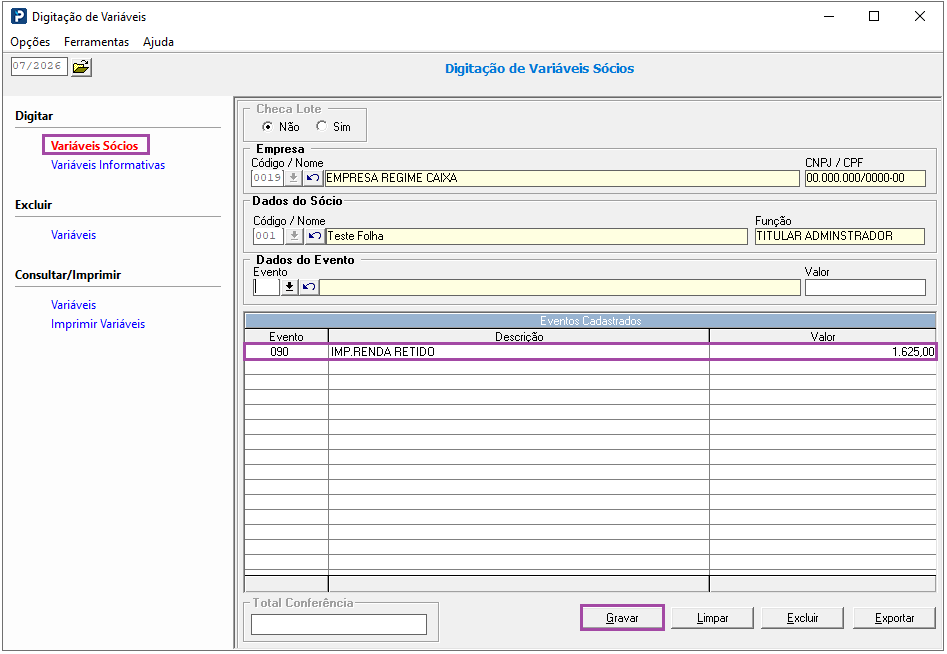947x654 pixels.
Task: Open the Variáveis link under Excluir
Action: pyautogui.click(x=74, y=235)
